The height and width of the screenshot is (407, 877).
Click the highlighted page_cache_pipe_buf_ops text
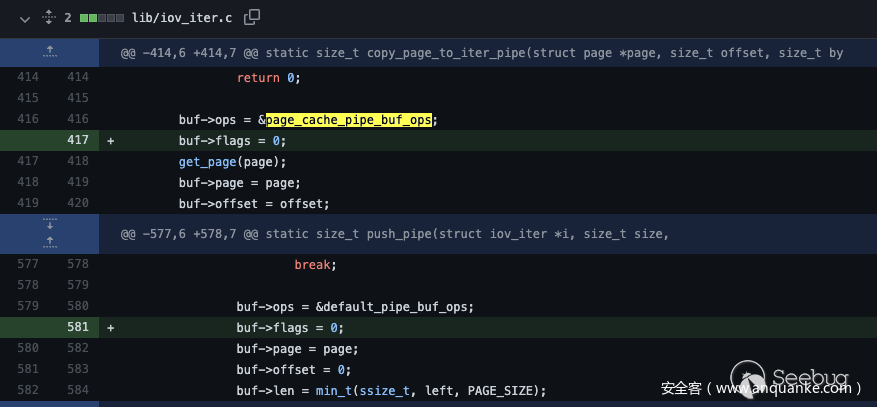tap(348, 120)
